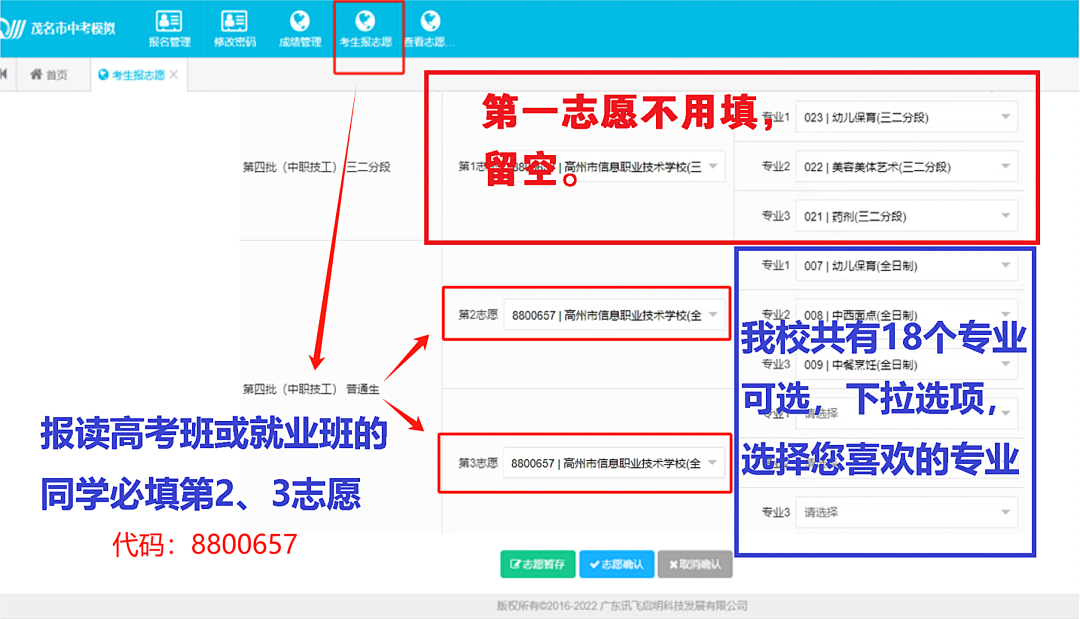
Task: Open the bottom 专业3 请选择 dropdown
Action: point(905,513)
